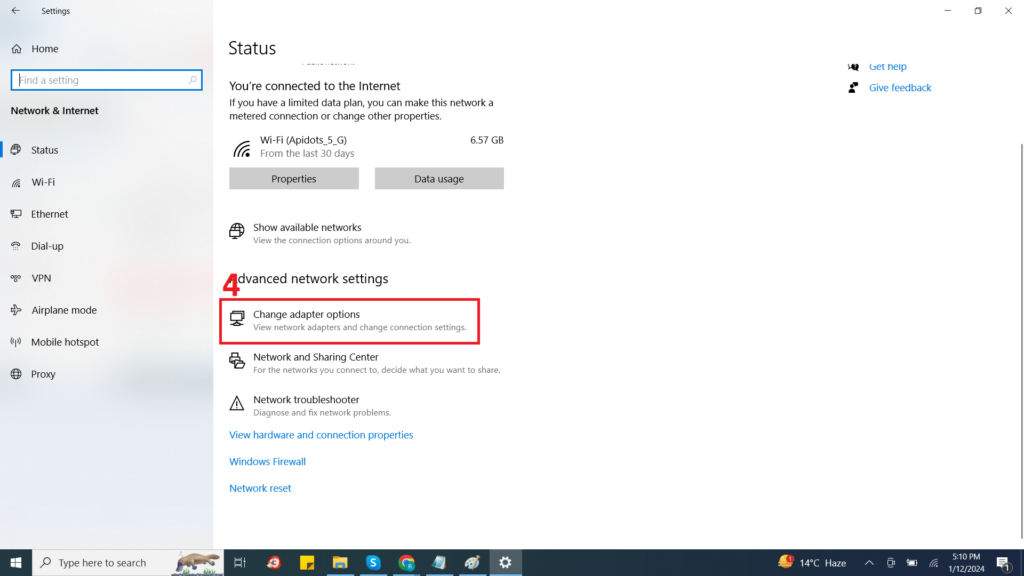Click the Give feedback link
This screenshot has width=1024, height=576.
click(900, 88)
